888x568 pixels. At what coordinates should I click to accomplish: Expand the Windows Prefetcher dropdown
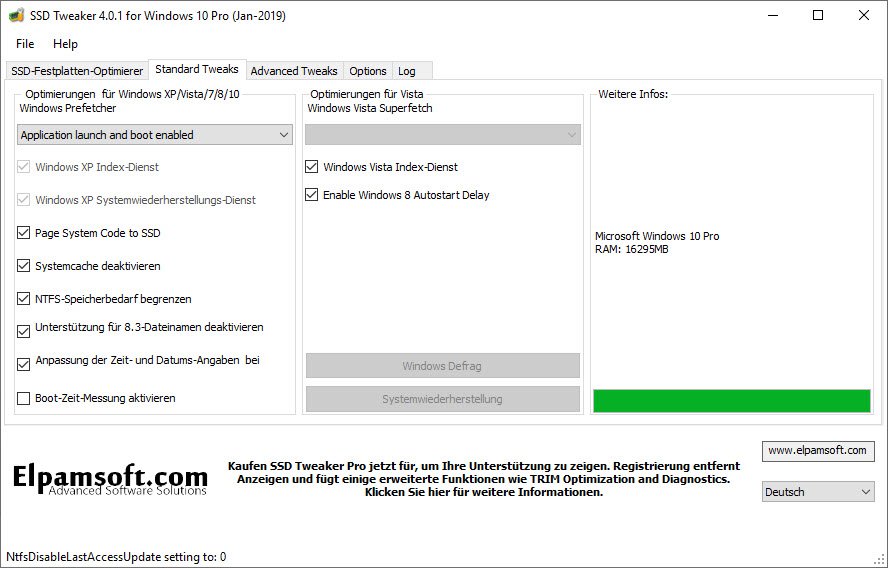point(155,135)
